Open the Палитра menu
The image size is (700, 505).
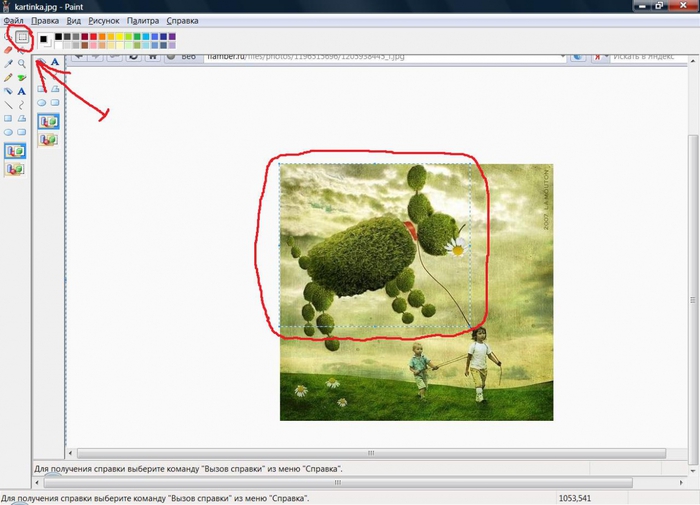click(x=143, y=21)
